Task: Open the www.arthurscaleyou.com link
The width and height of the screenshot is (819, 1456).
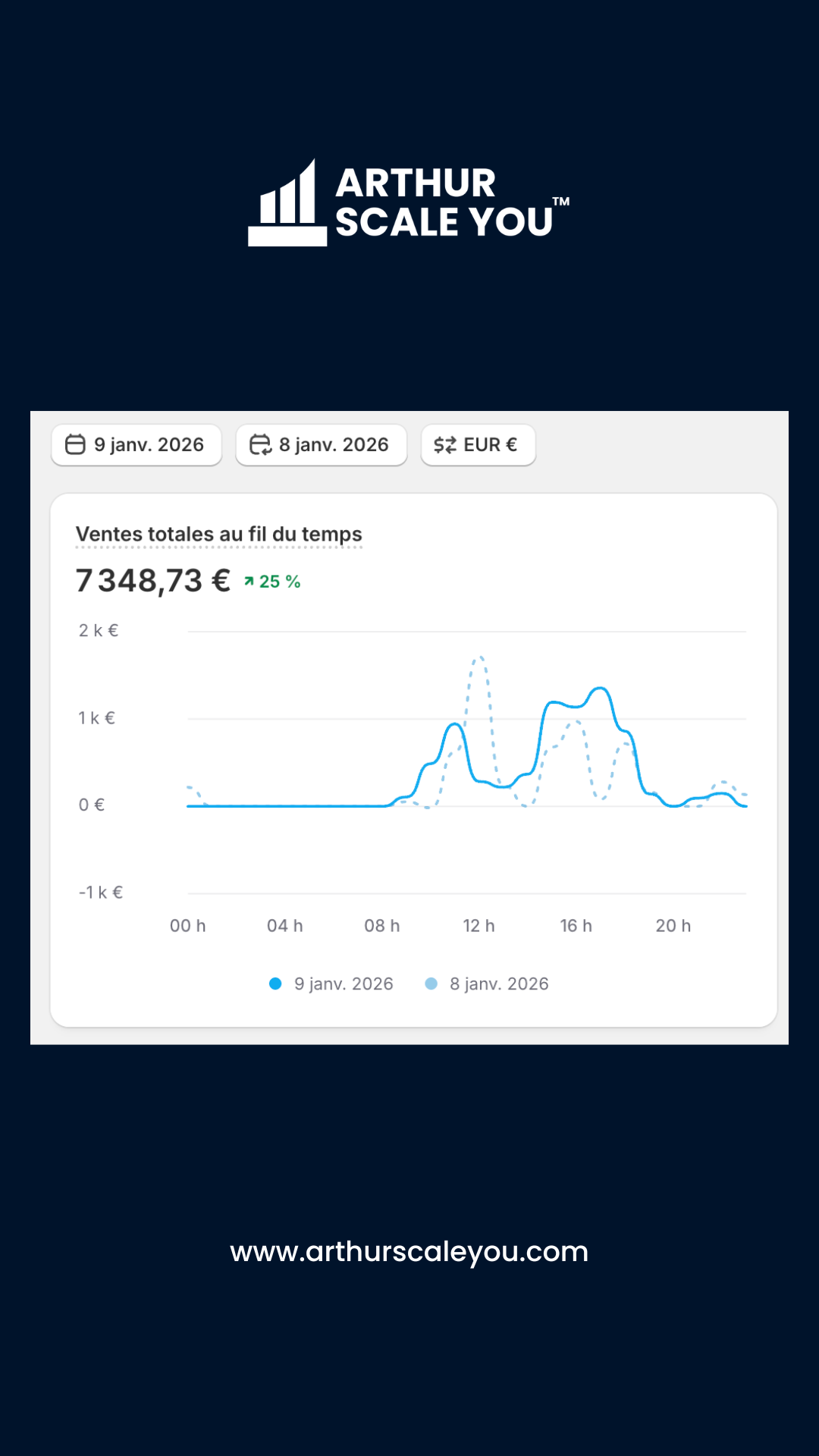Action: coord(409,1252)
